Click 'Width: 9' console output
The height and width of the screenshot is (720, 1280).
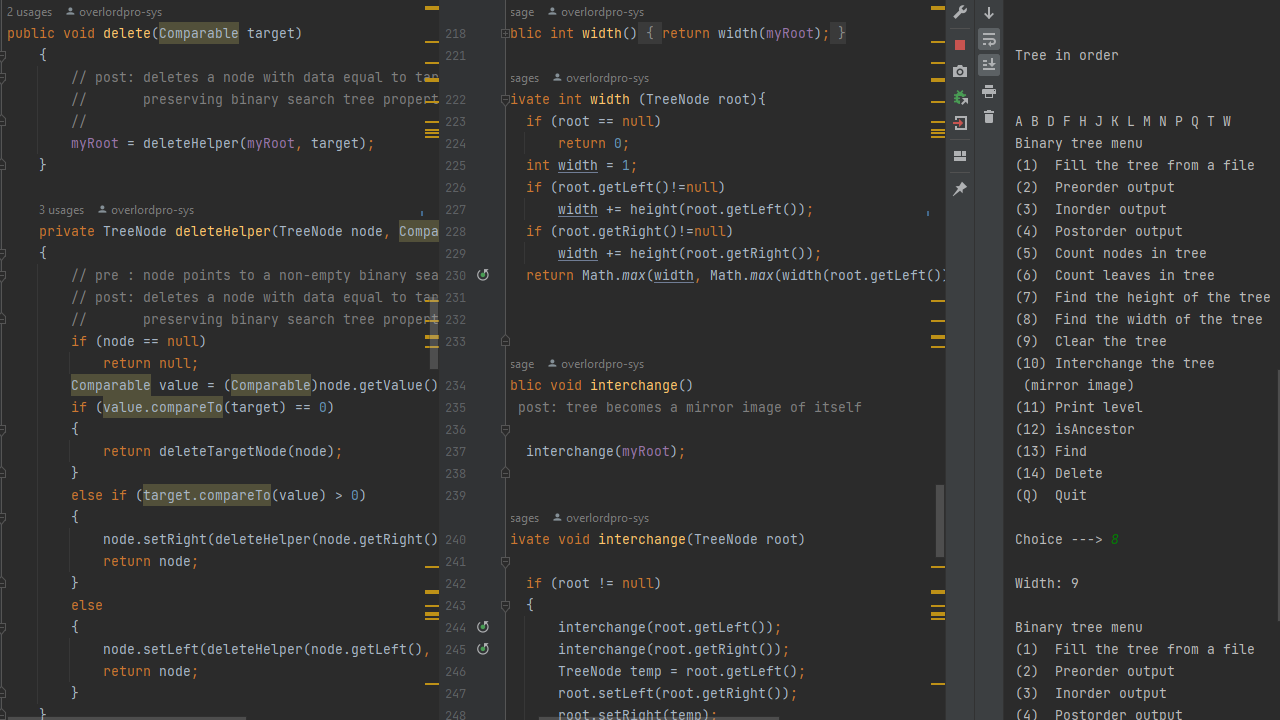pos(1047,583)
